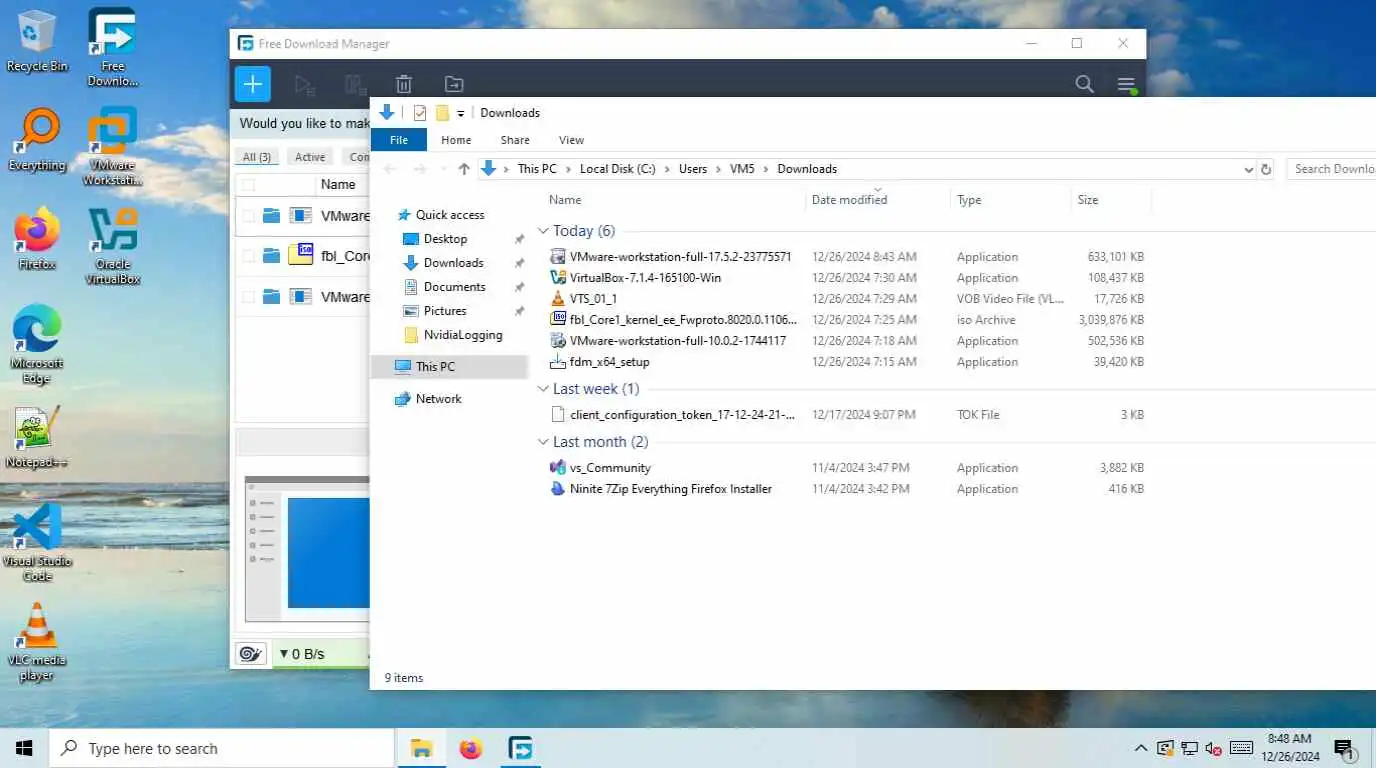Collapse the Today (6) group
This screenshot has height=768, width=1376.
(x=543, y=231)
